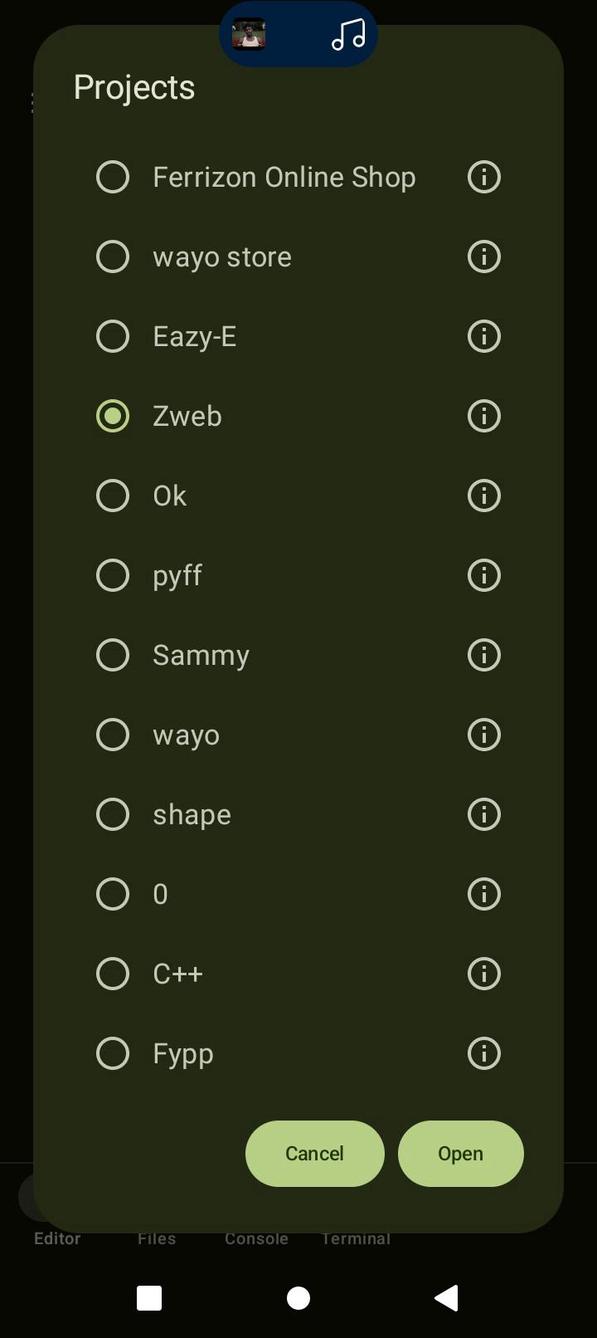Tap the video thumbnail in the status bar
The width and height of the screenshot is (597, 1338).
tap(248, 35)
